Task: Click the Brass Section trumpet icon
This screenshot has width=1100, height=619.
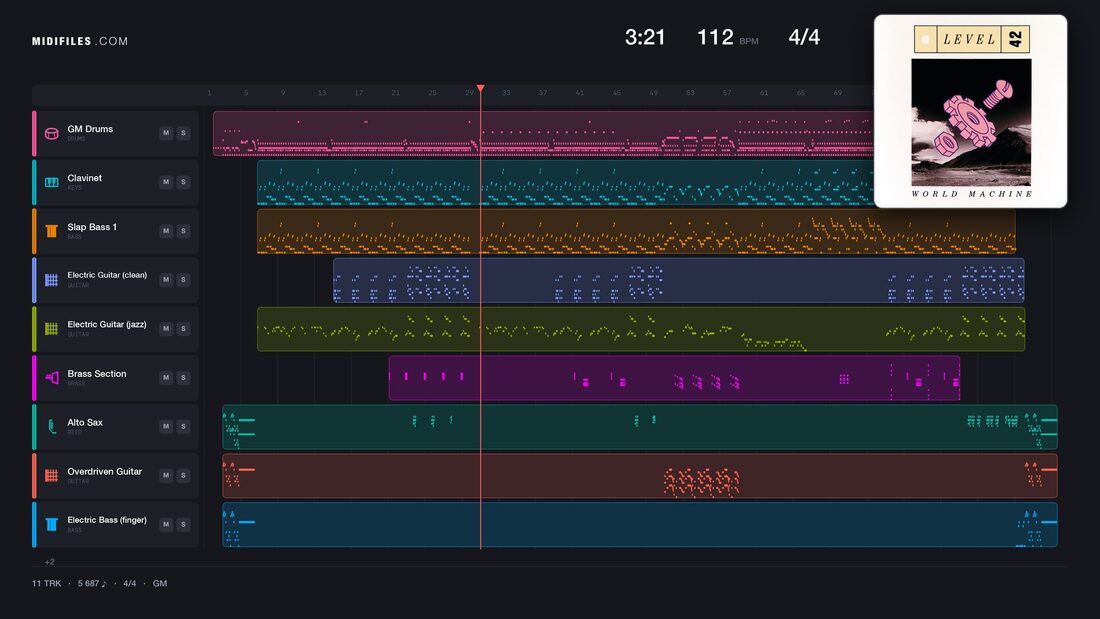Action: click(51, 378)
